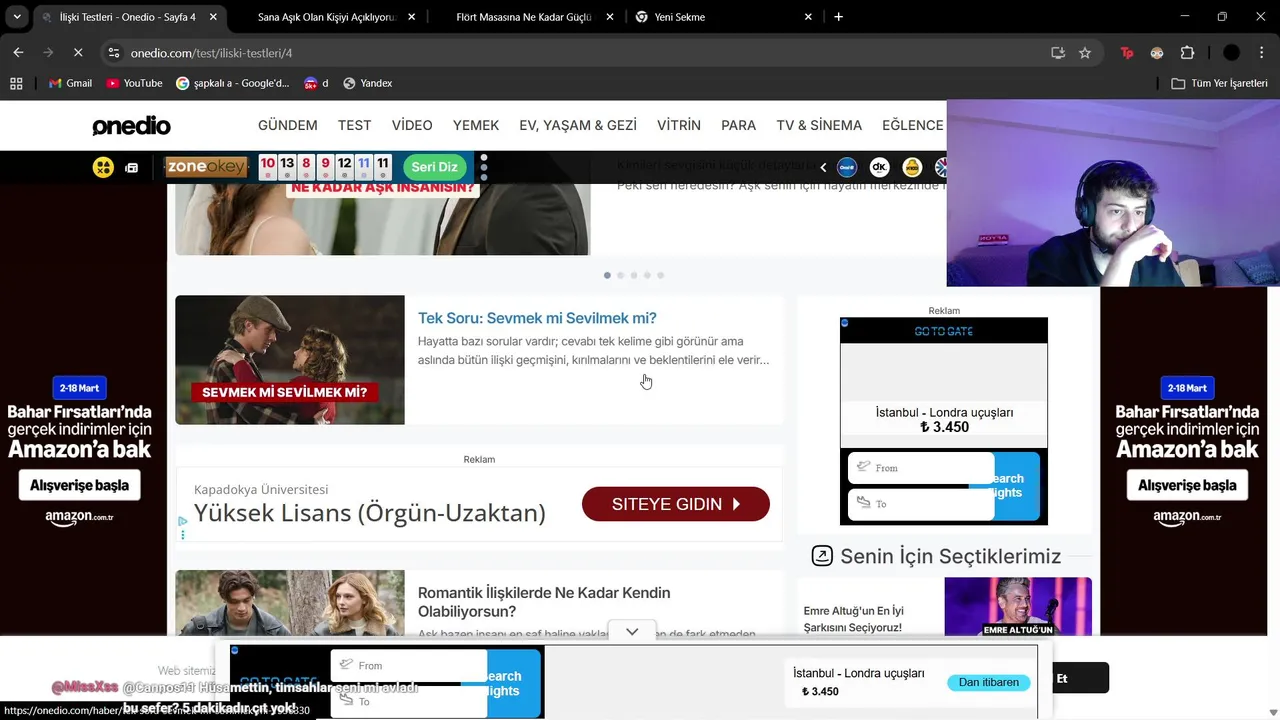Open the YouTube bookmark
Viewport: 1280px width, 720px height.
tap(134, 83)
